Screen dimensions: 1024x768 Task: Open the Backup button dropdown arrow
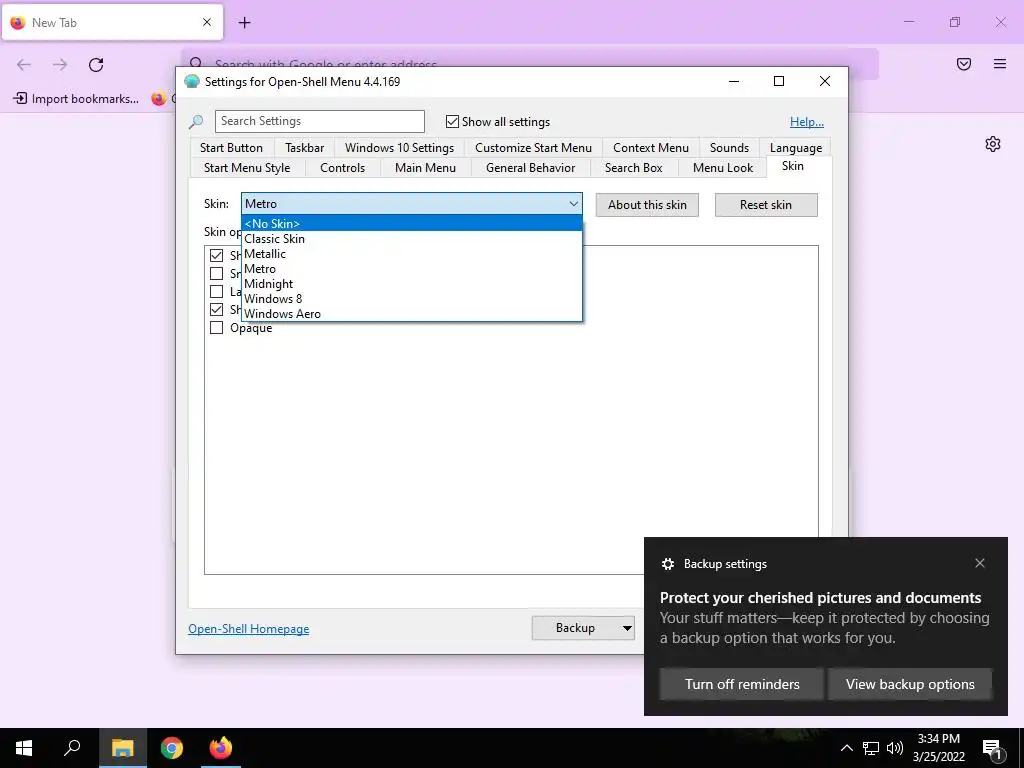coord(627,628)
